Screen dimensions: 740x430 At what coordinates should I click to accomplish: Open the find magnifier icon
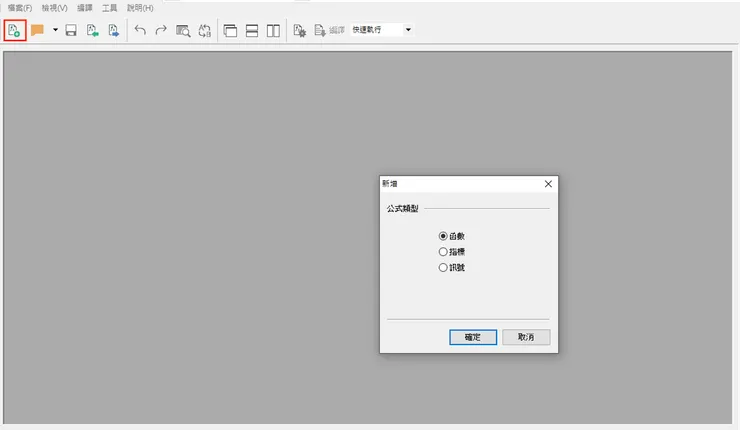(x=183, y=31)
